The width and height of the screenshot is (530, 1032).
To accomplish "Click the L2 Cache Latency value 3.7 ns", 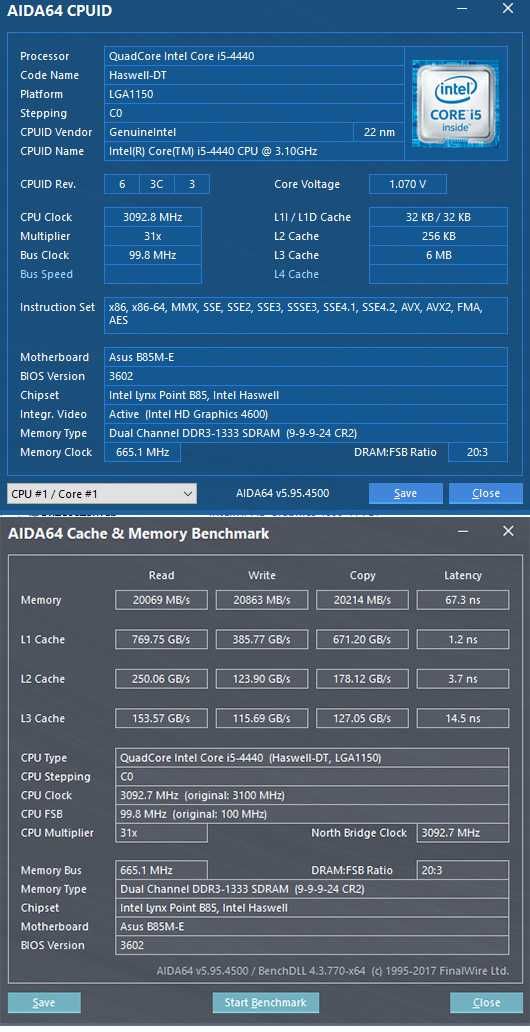I will [x=463, y=679].
